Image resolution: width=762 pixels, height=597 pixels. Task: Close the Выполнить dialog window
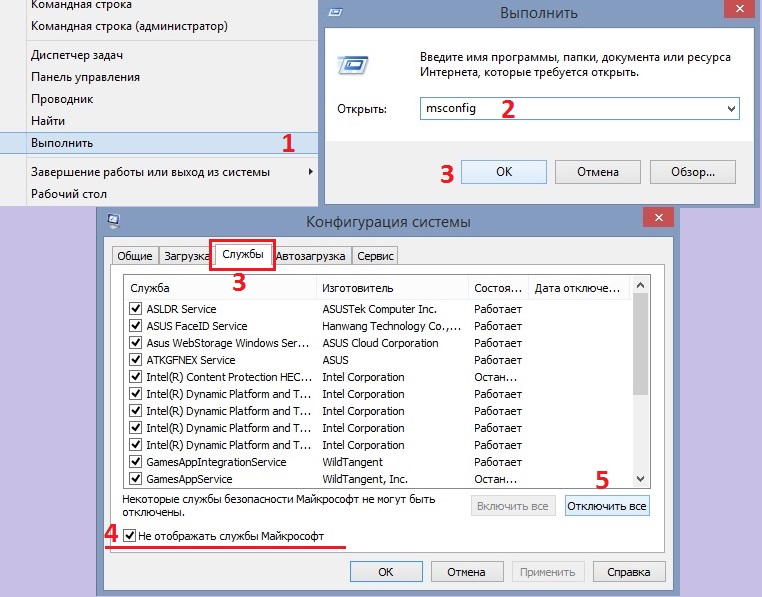(x=739, y=9)
